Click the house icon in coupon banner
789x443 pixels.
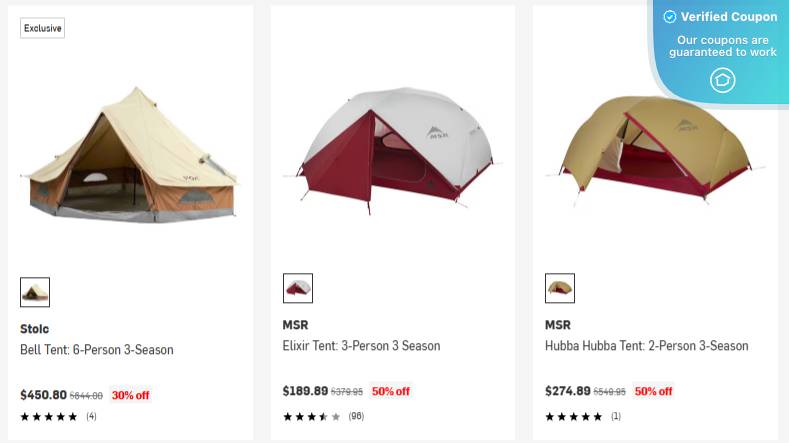[723, 80]
